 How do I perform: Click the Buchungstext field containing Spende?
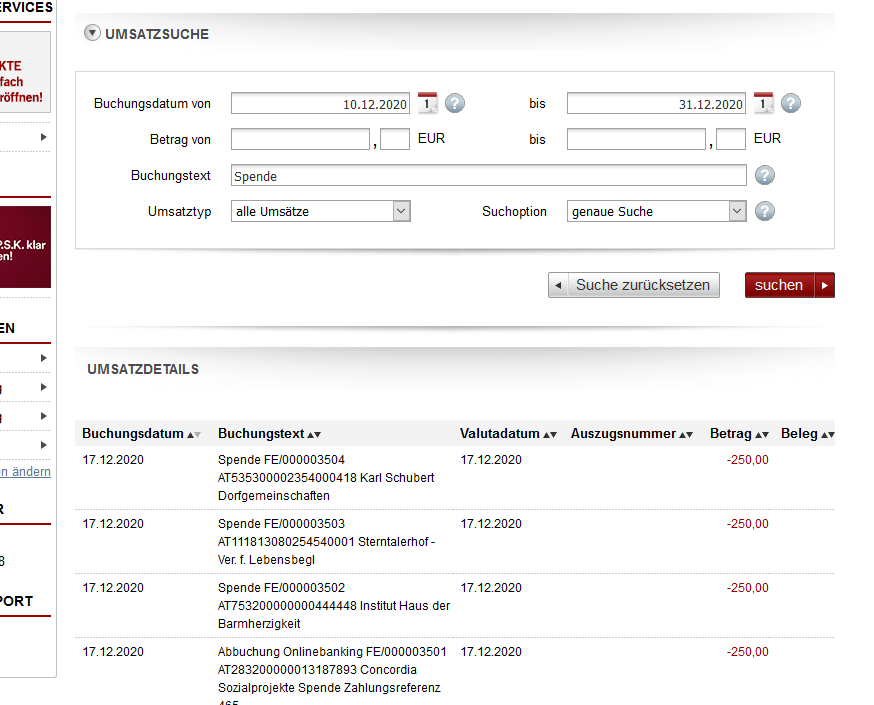pyautogui.click(x=488, y=176)
